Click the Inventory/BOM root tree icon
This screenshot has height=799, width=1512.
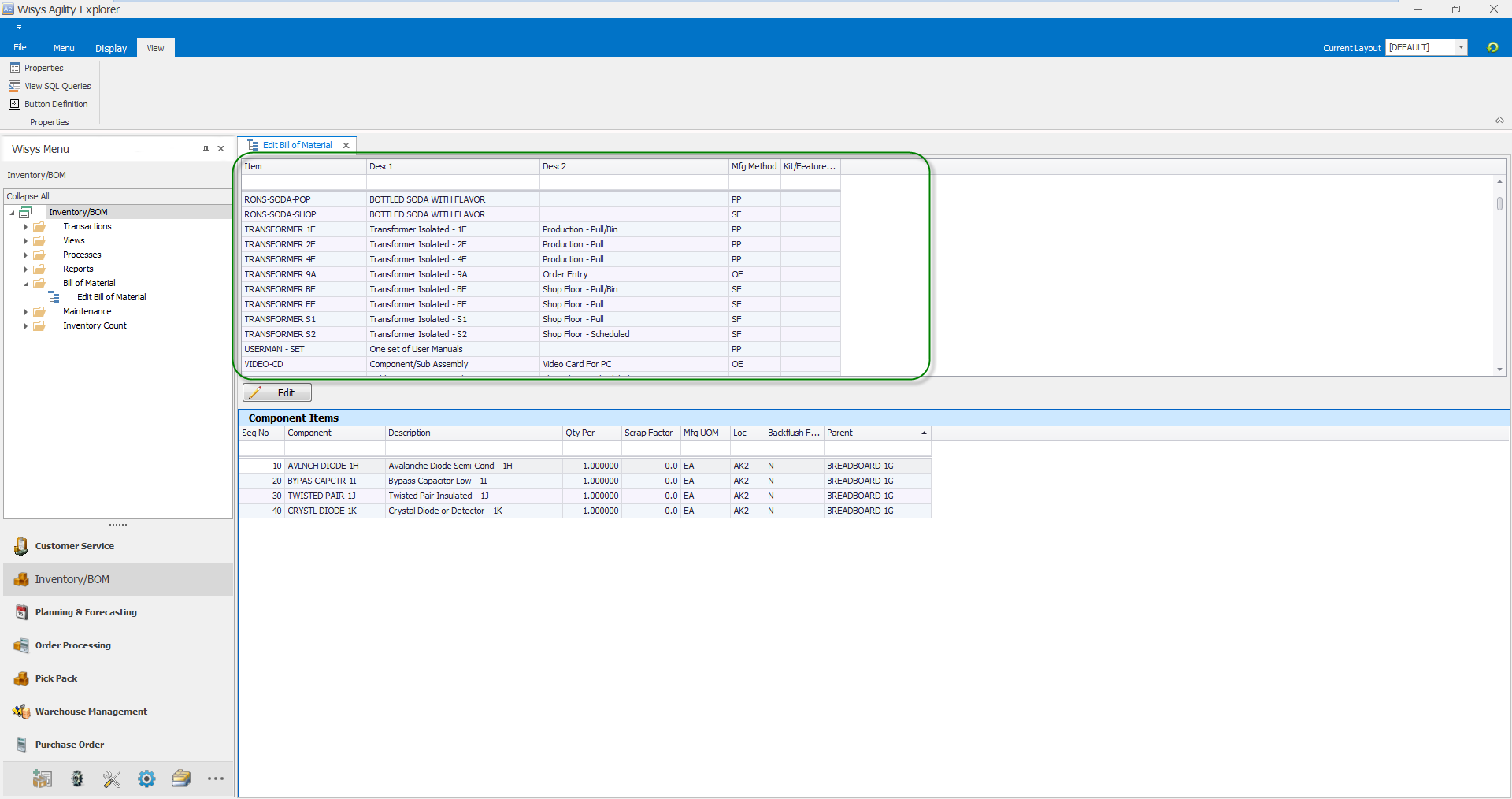(x=25, y=212)
